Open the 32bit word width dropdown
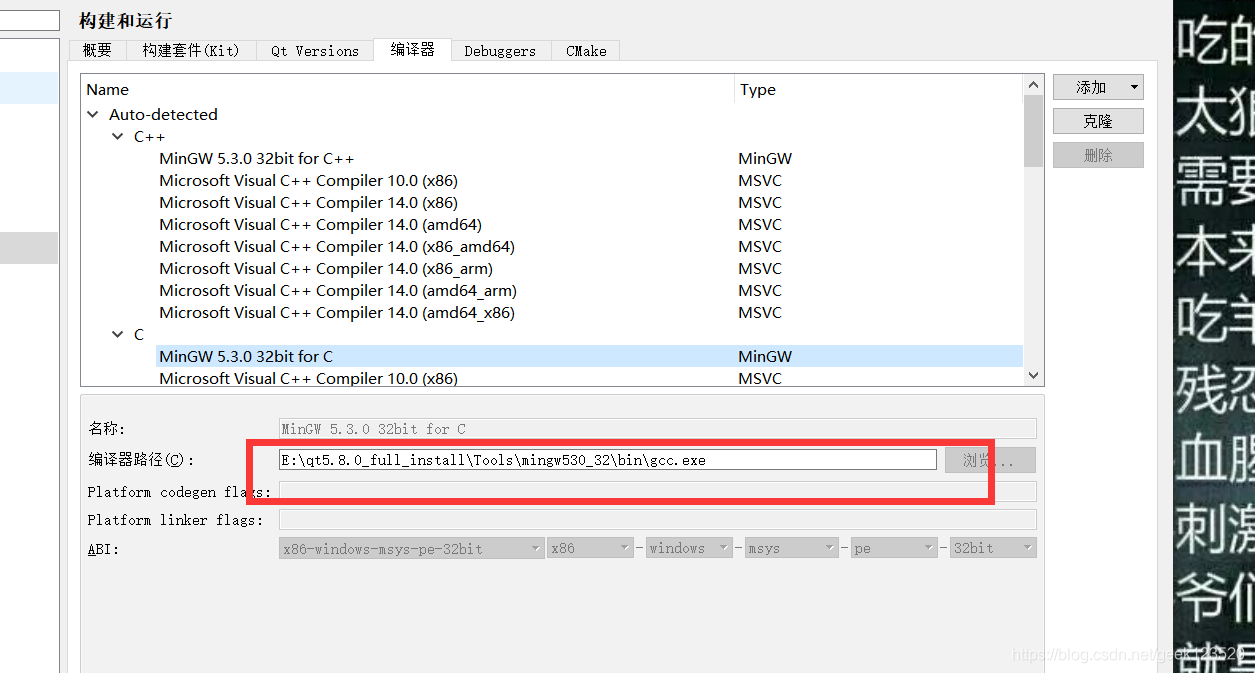Image resolution: width=1255 pixels, height=673 pixels. point(993,548)
